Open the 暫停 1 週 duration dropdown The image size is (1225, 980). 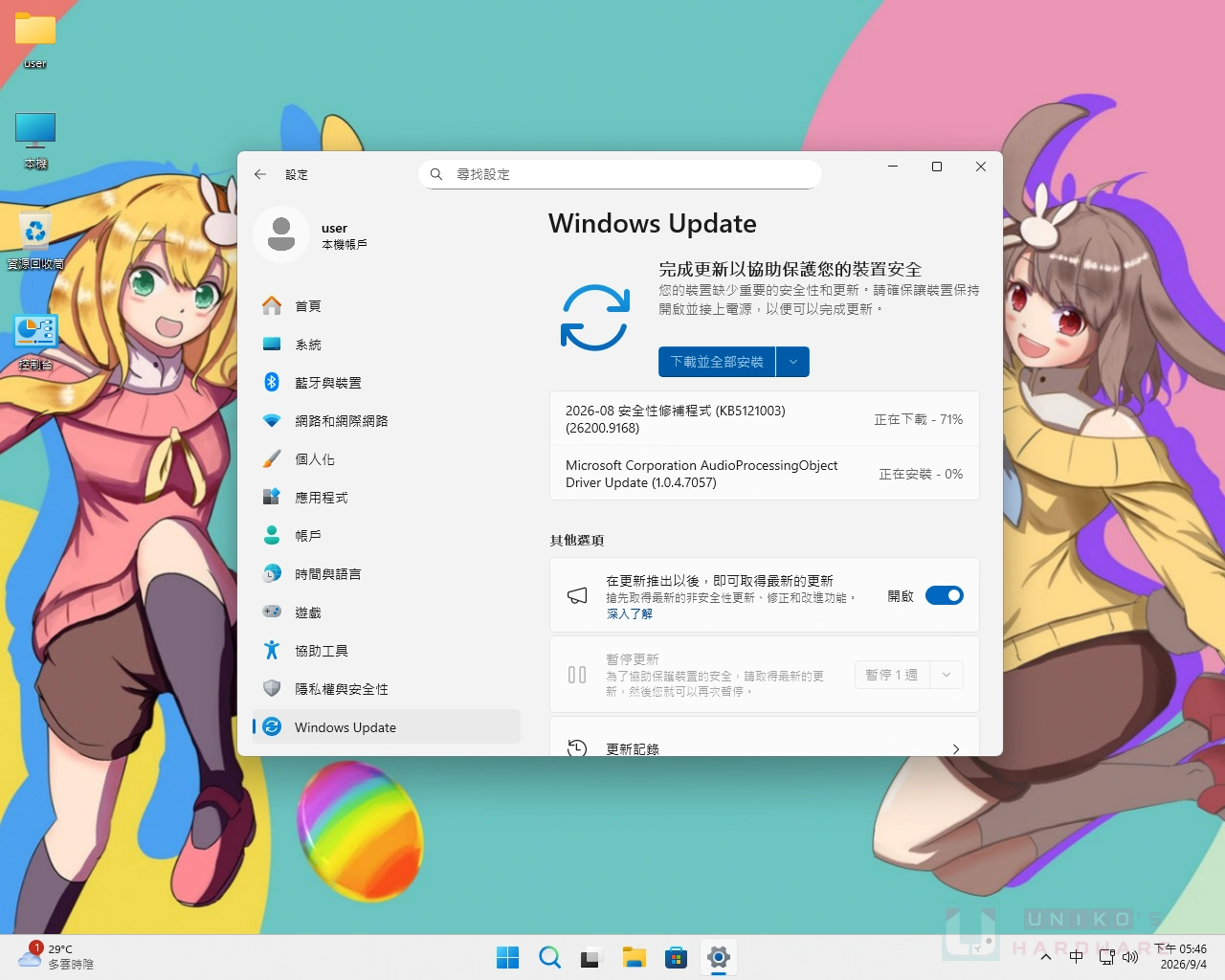coord(909,675)
